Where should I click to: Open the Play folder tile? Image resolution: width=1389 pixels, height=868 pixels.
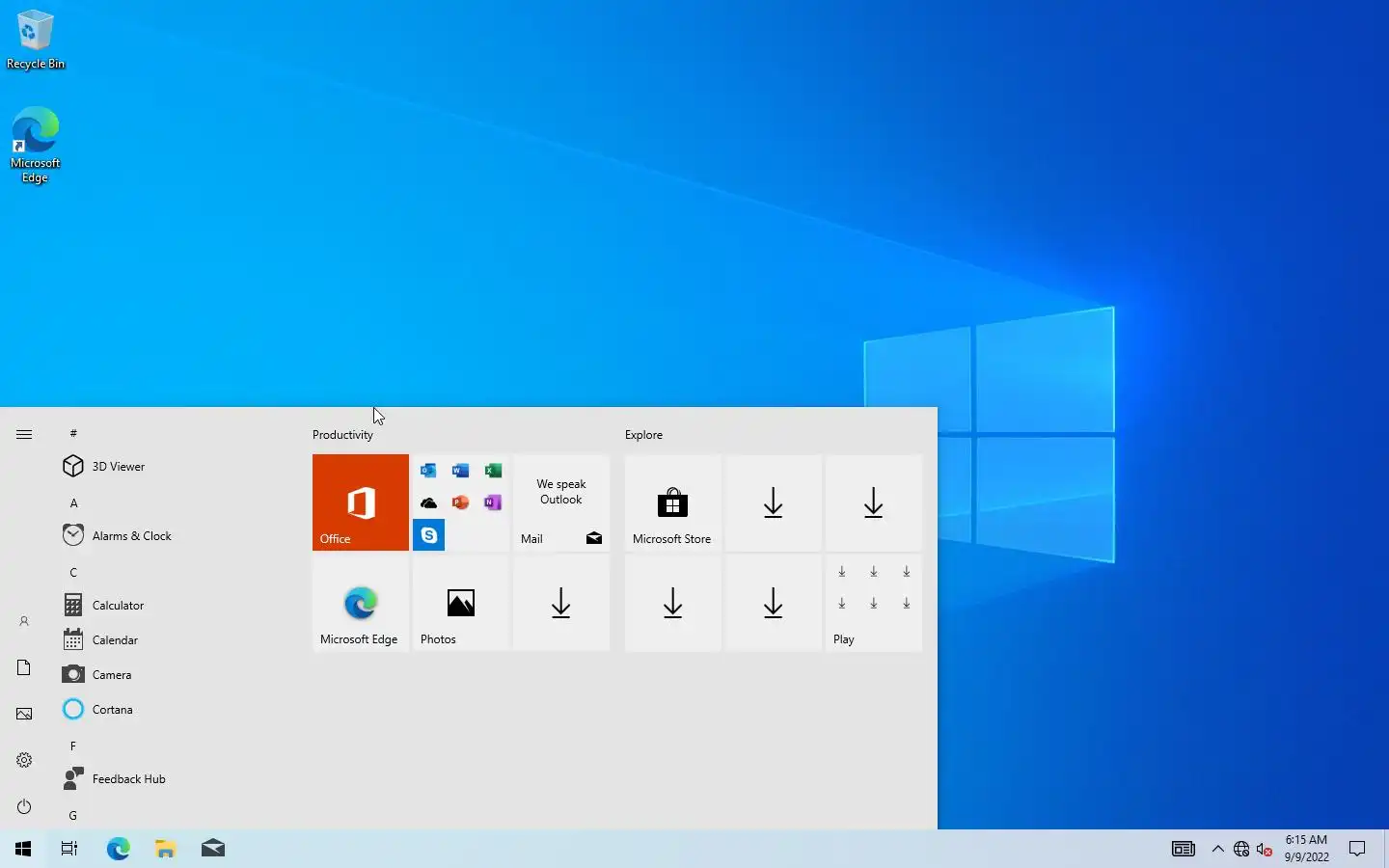point(874,603)
